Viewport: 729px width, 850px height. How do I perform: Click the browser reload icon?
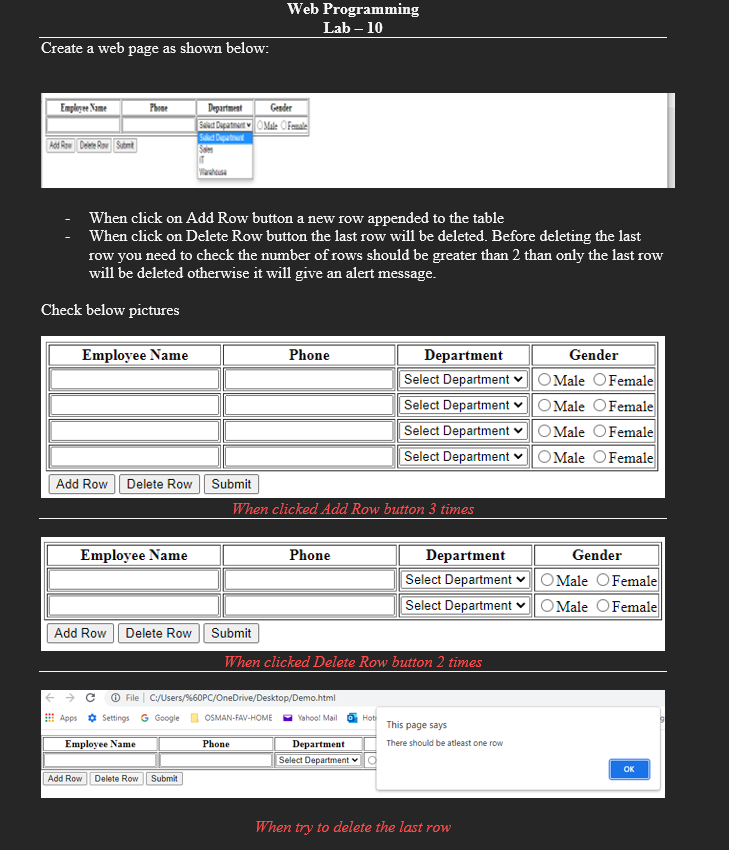point(91,698)
